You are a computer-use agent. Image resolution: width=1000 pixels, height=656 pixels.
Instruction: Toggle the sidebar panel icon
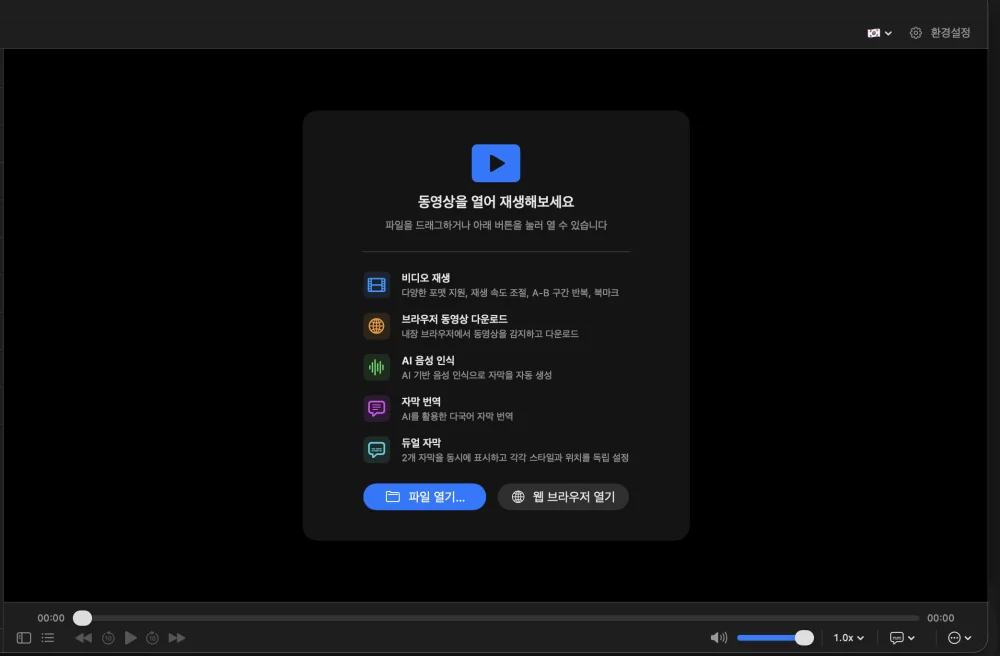(x=24, y=638)
